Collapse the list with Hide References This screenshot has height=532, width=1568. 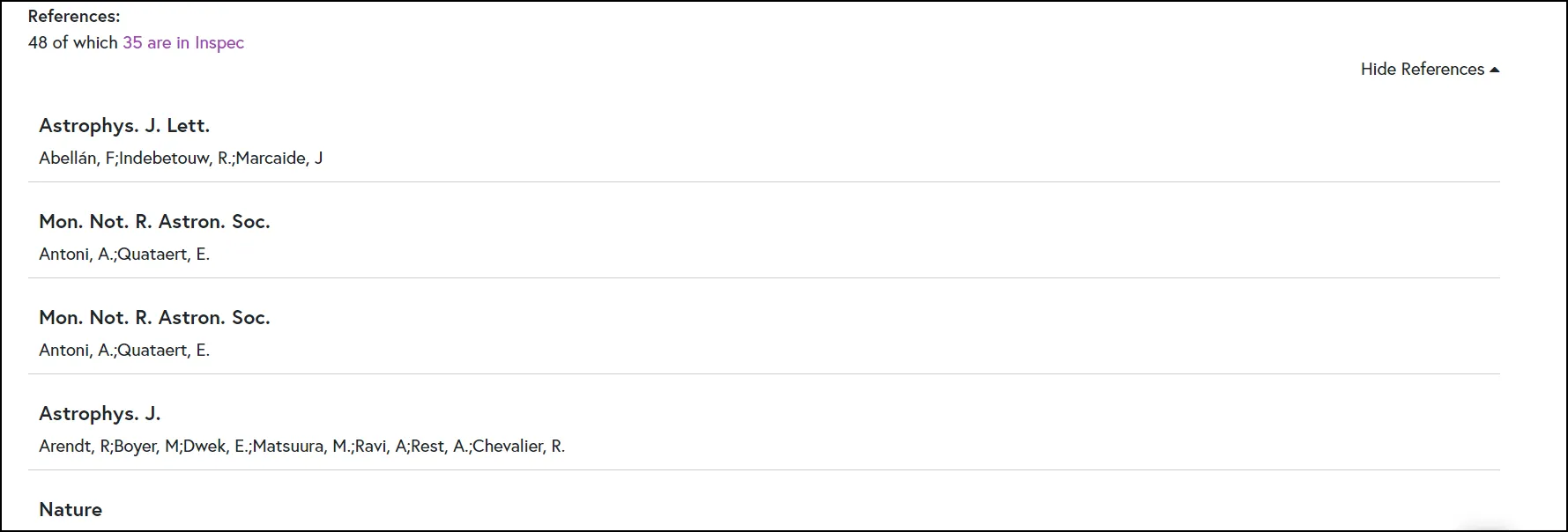[1422, 70]
